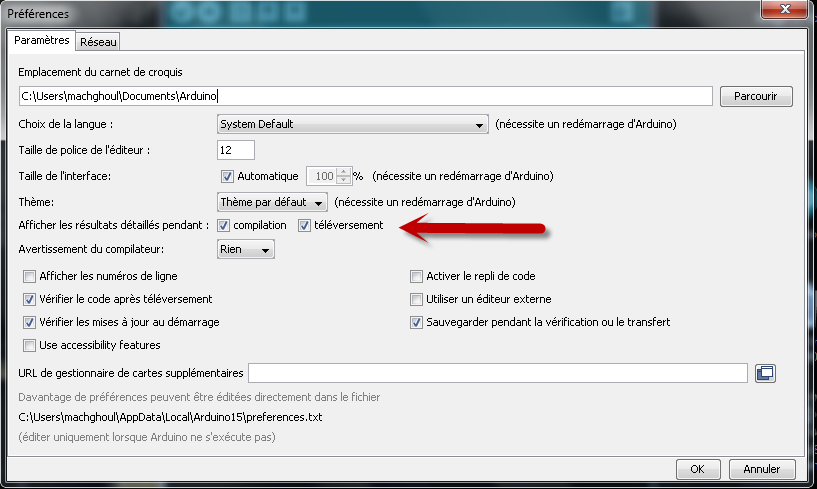Open the compiler warning Rien dropdown
Image resolution: width=817 pixels, height=489 pixels.
pos(246,250)
